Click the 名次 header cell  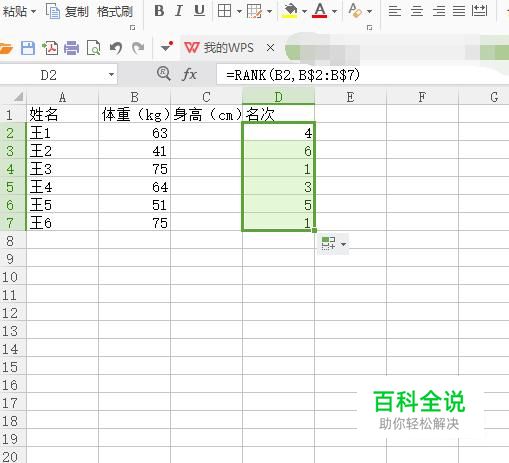278,115
